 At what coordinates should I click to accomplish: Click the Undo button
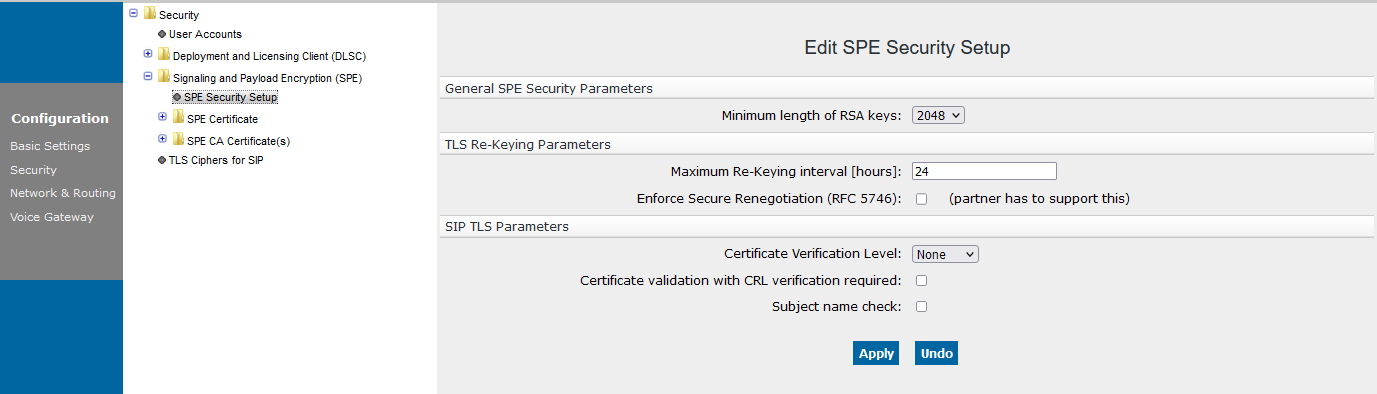[x=936, y=353]
